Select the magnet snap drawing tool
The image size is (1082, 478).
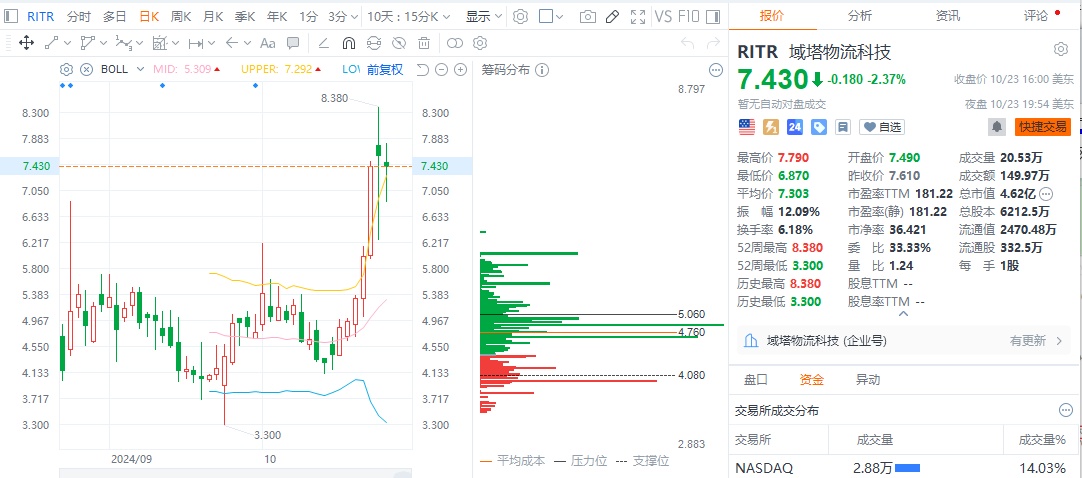[348, 43]
